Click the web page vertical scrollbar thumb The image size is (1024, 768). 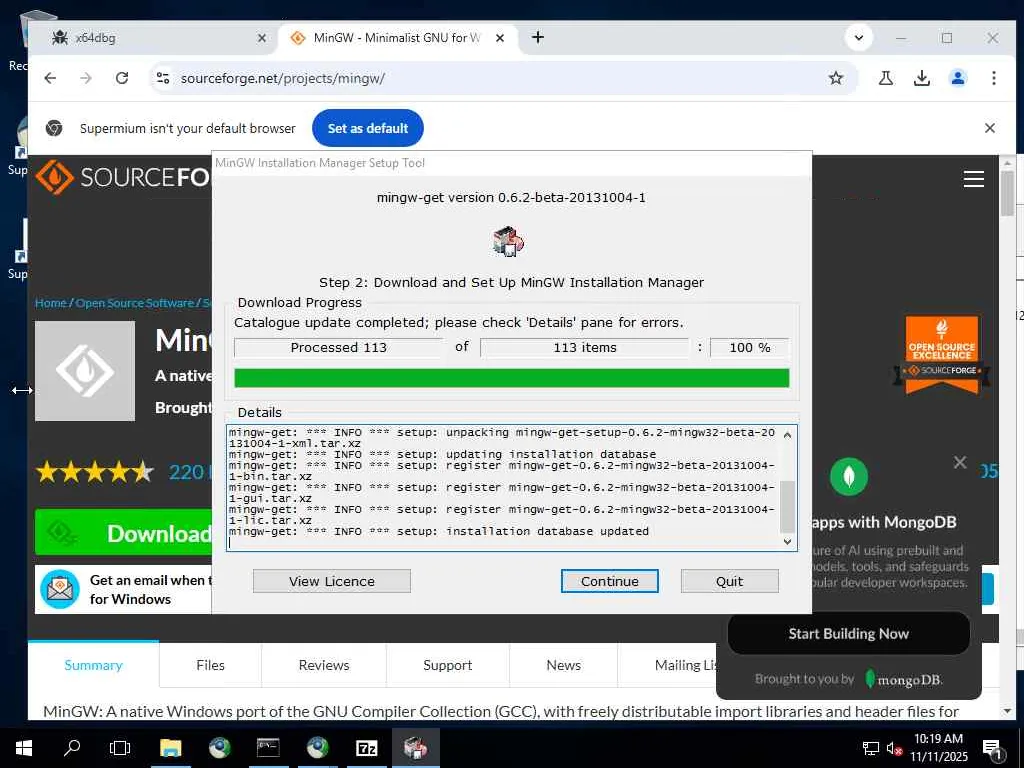tap(1006, 193)
